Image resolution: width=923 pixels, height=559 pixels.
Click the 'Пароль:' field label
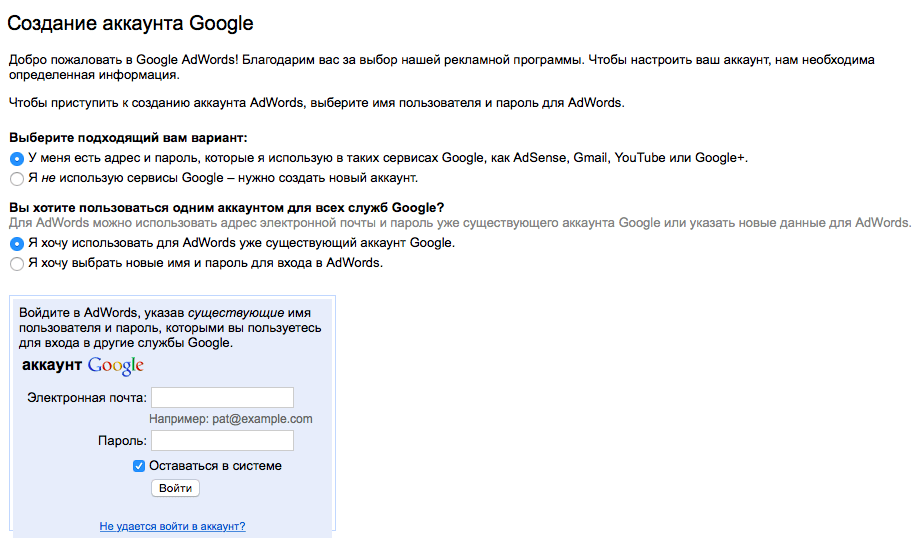pyautogui.click(x=122, y=441)
